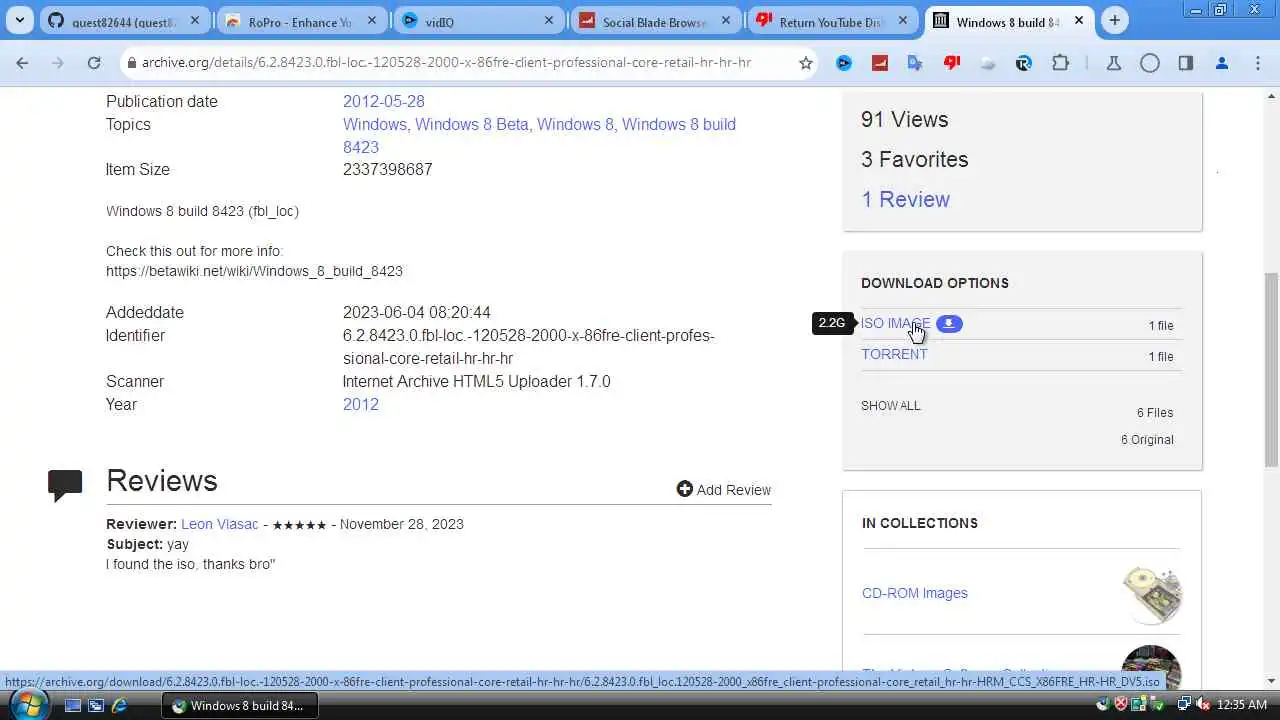Screen dimensions: 1280x720
Task: Open the CD-ROM Images collection
Action: click(x=914, y=593)
